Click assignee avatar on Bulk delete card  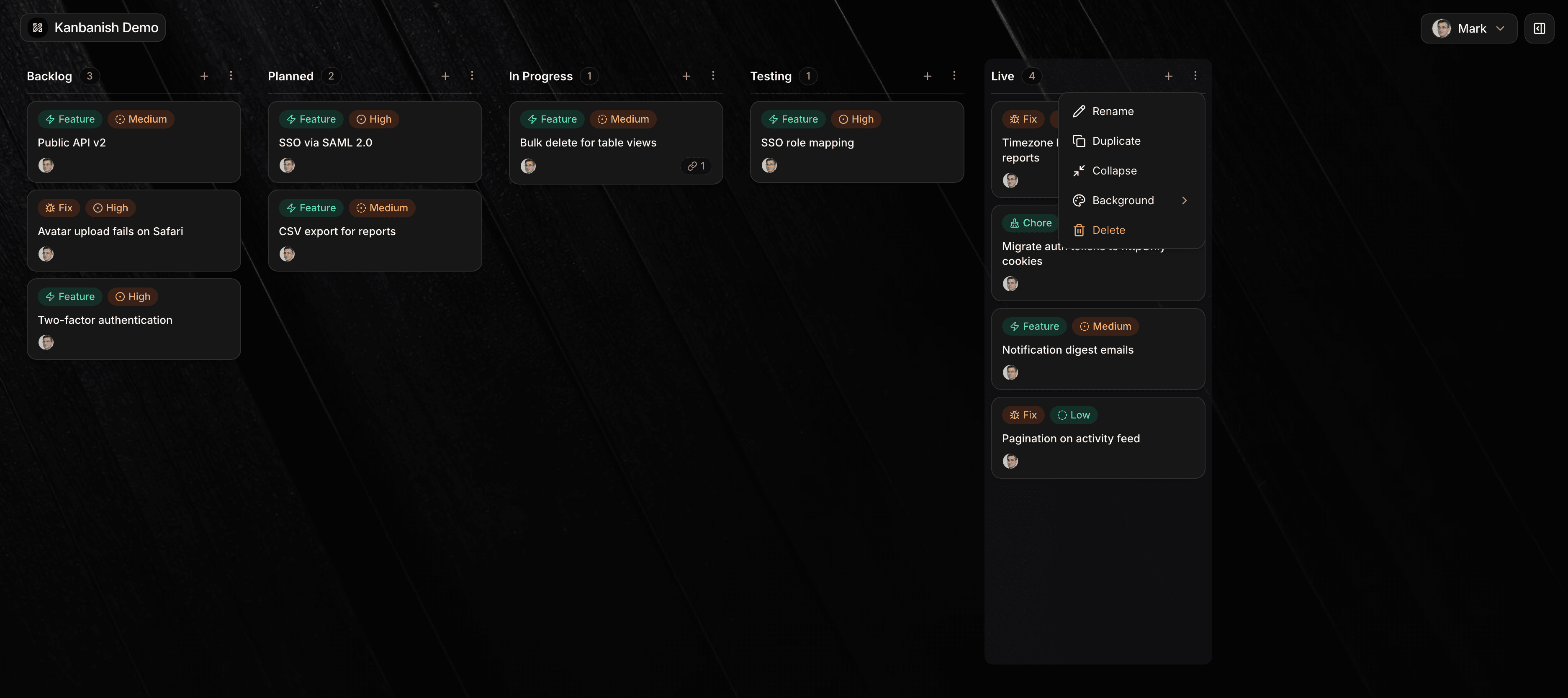pos(528,166)
